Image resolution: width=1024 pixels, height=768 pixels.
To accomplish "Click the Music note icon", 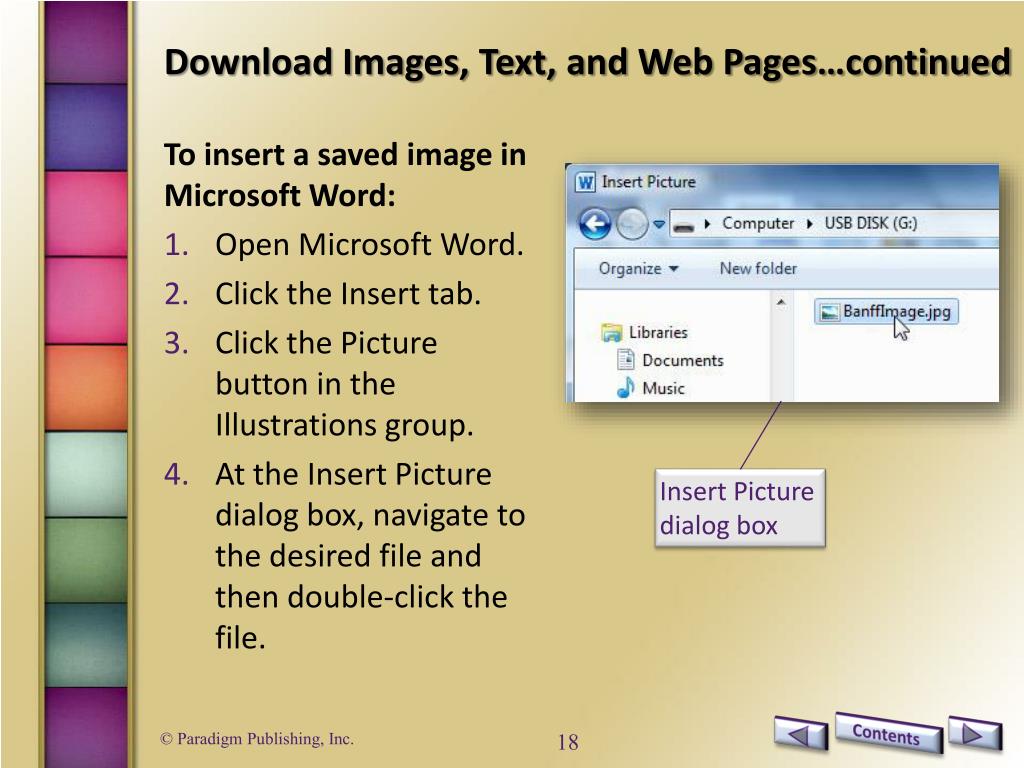I will (x=626, y=388).
